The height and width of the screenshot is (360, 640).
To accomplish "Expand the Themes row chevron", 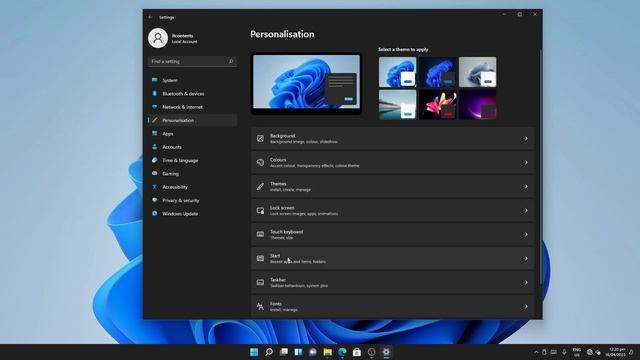I will pos(526,187).
